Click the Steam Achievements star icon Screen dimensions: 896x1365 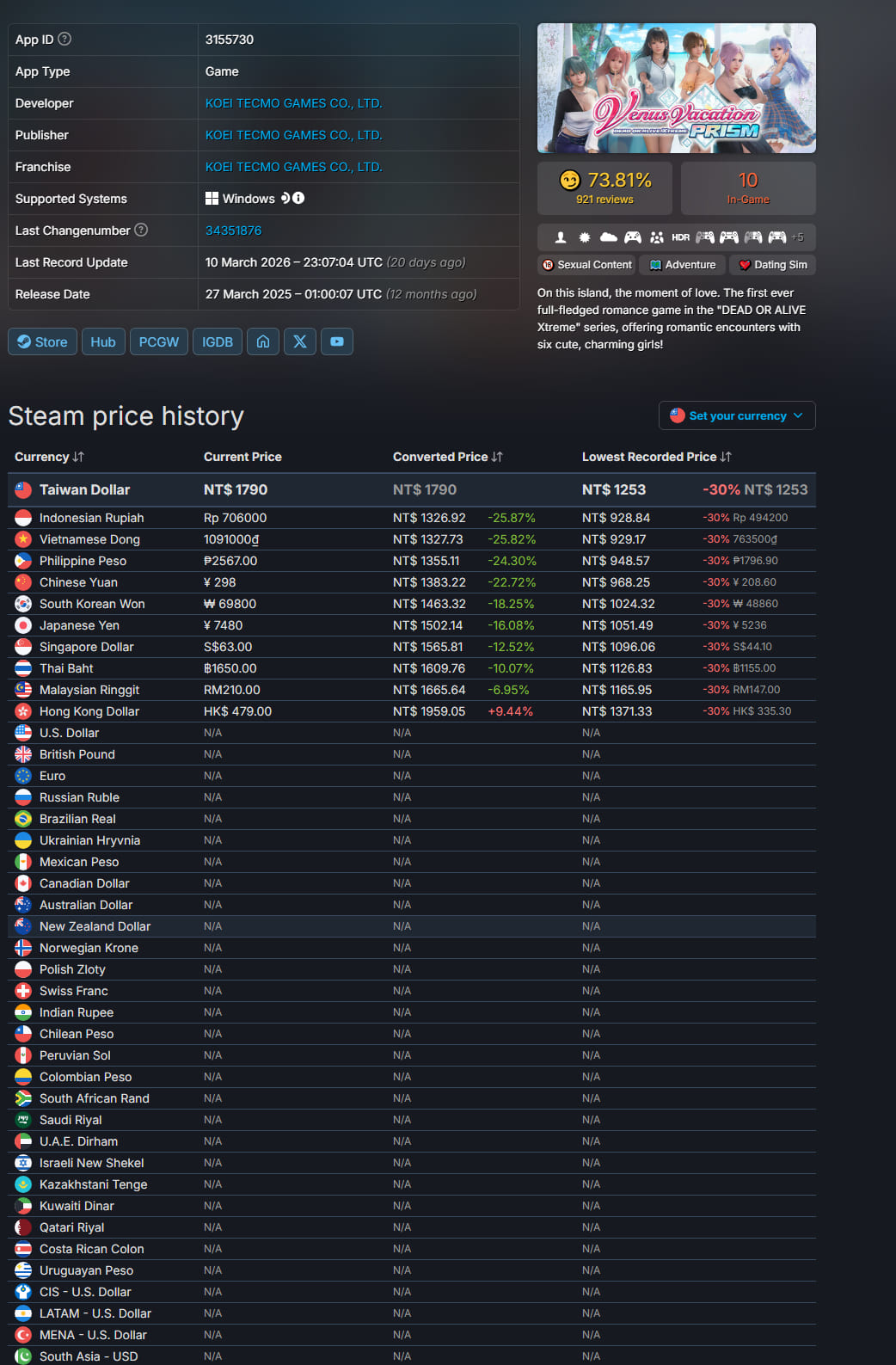pos(585,237)
